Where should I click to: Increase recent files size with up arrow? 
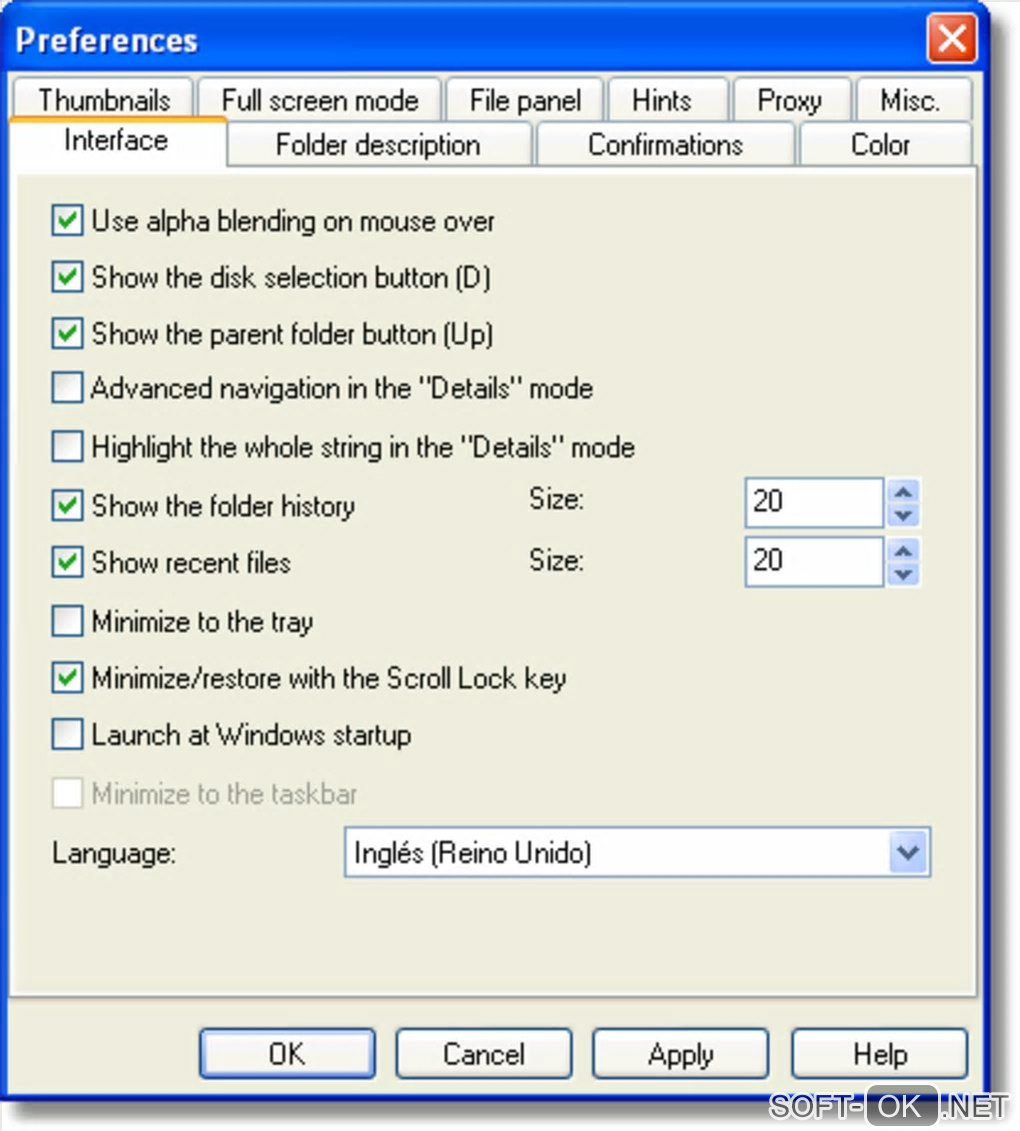[x=904, y=551]
